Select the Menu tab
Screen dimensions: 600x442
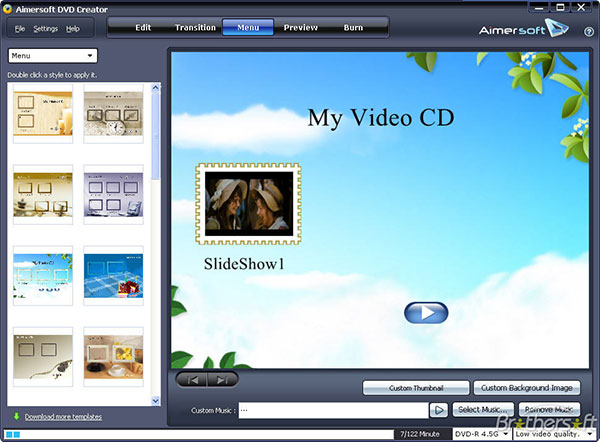(x=248, y=28)
